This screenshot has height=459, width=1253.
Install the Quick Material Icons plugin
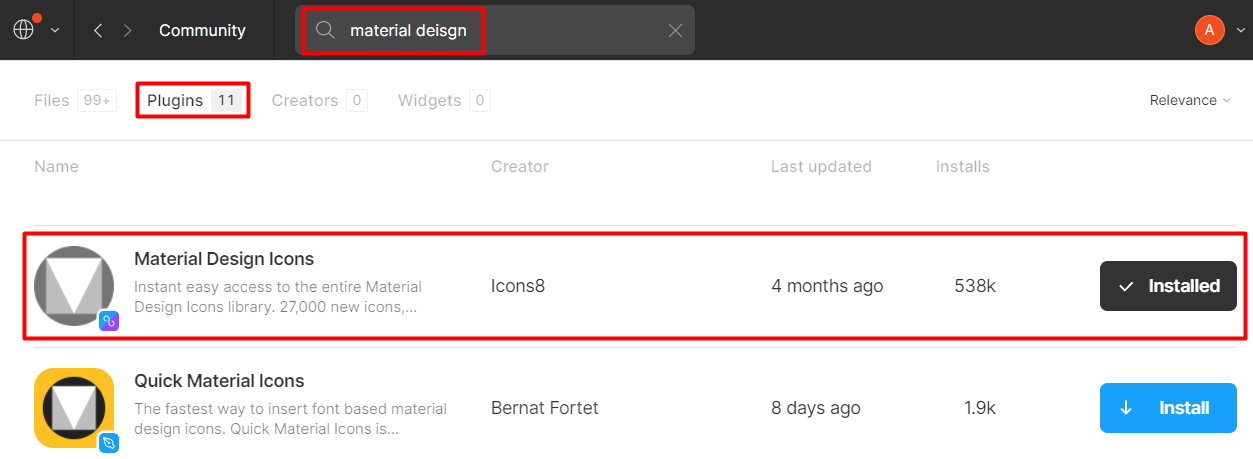click(x=1168, y=408)
